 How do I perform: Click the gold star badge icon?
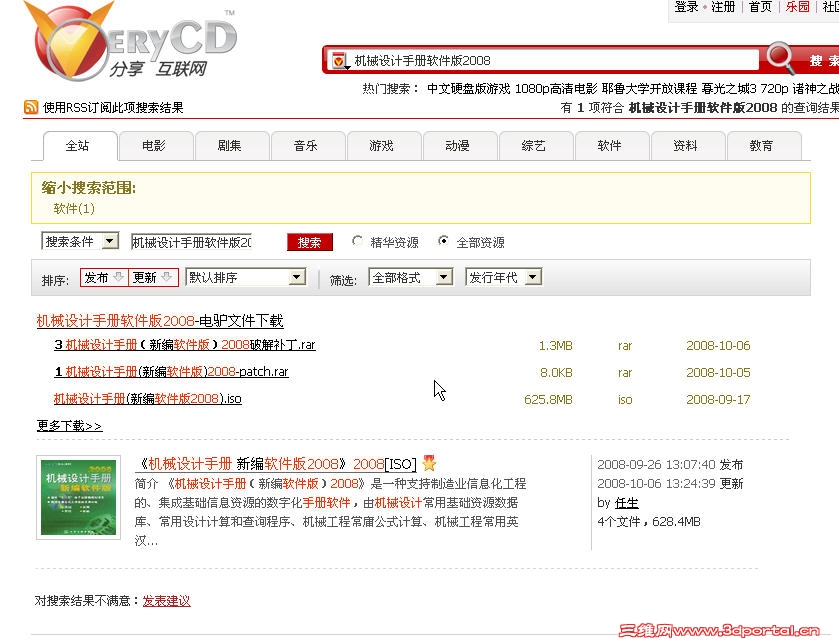[429, 463]
